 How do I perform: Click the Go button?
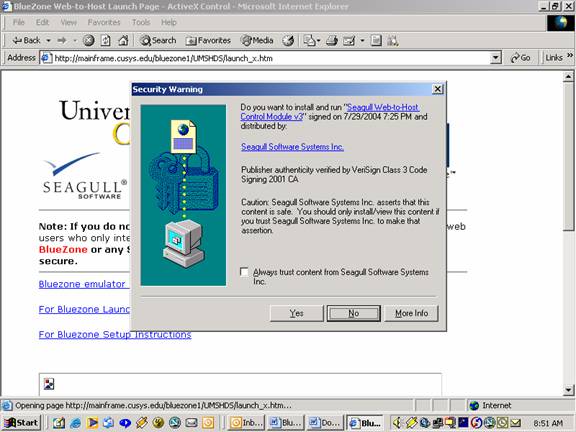click(x=521, y=58)
